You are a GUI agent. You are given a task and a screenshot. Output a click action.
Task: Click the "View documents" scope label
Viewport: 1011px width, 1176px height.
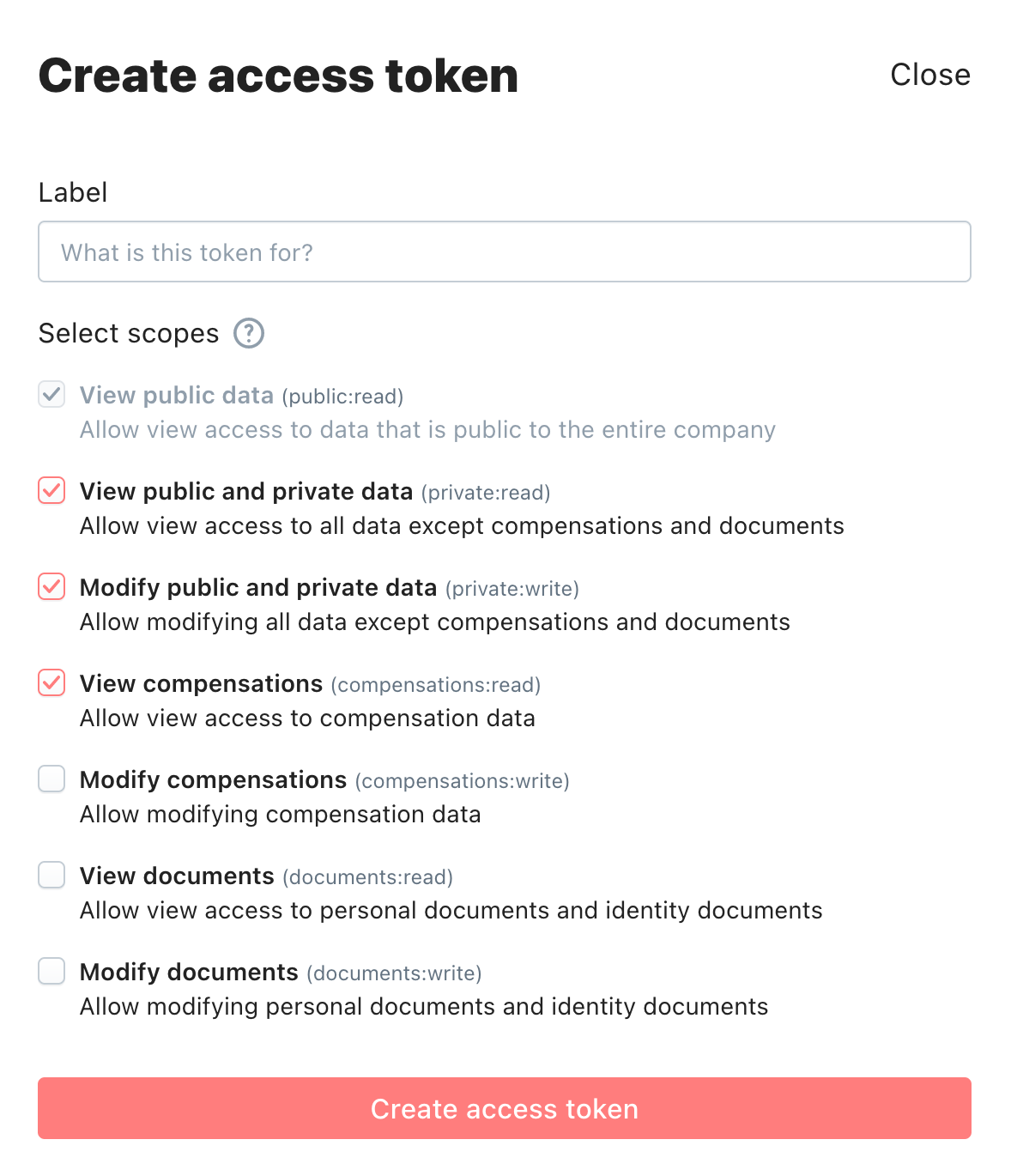click(x=177, y=876)
